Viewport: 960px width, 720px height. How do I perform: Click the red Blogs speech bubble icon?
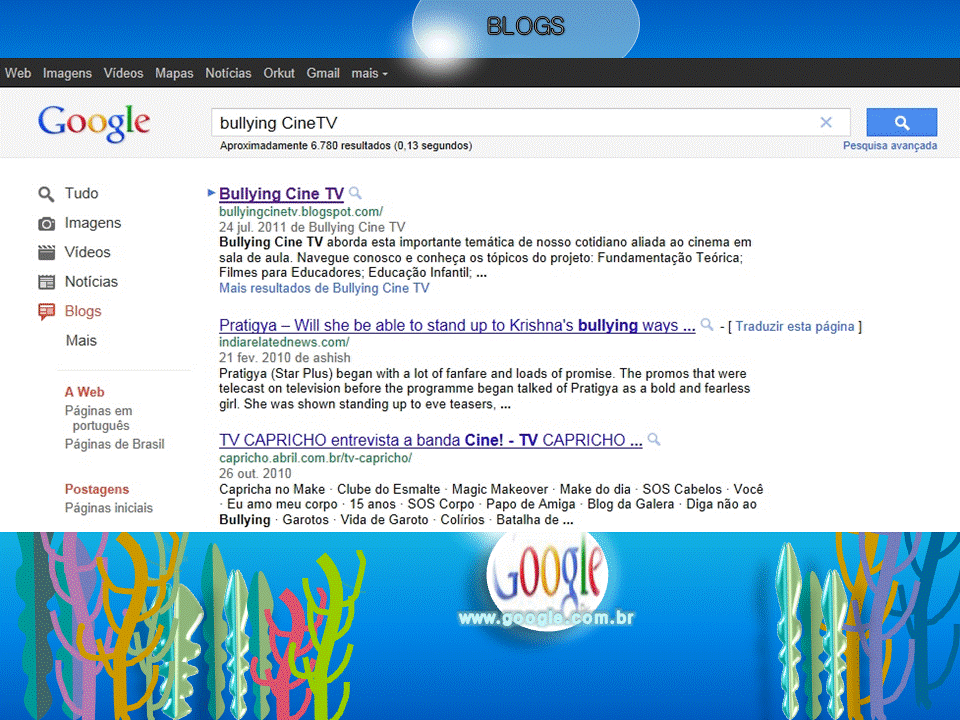click(x=47, y=312)
